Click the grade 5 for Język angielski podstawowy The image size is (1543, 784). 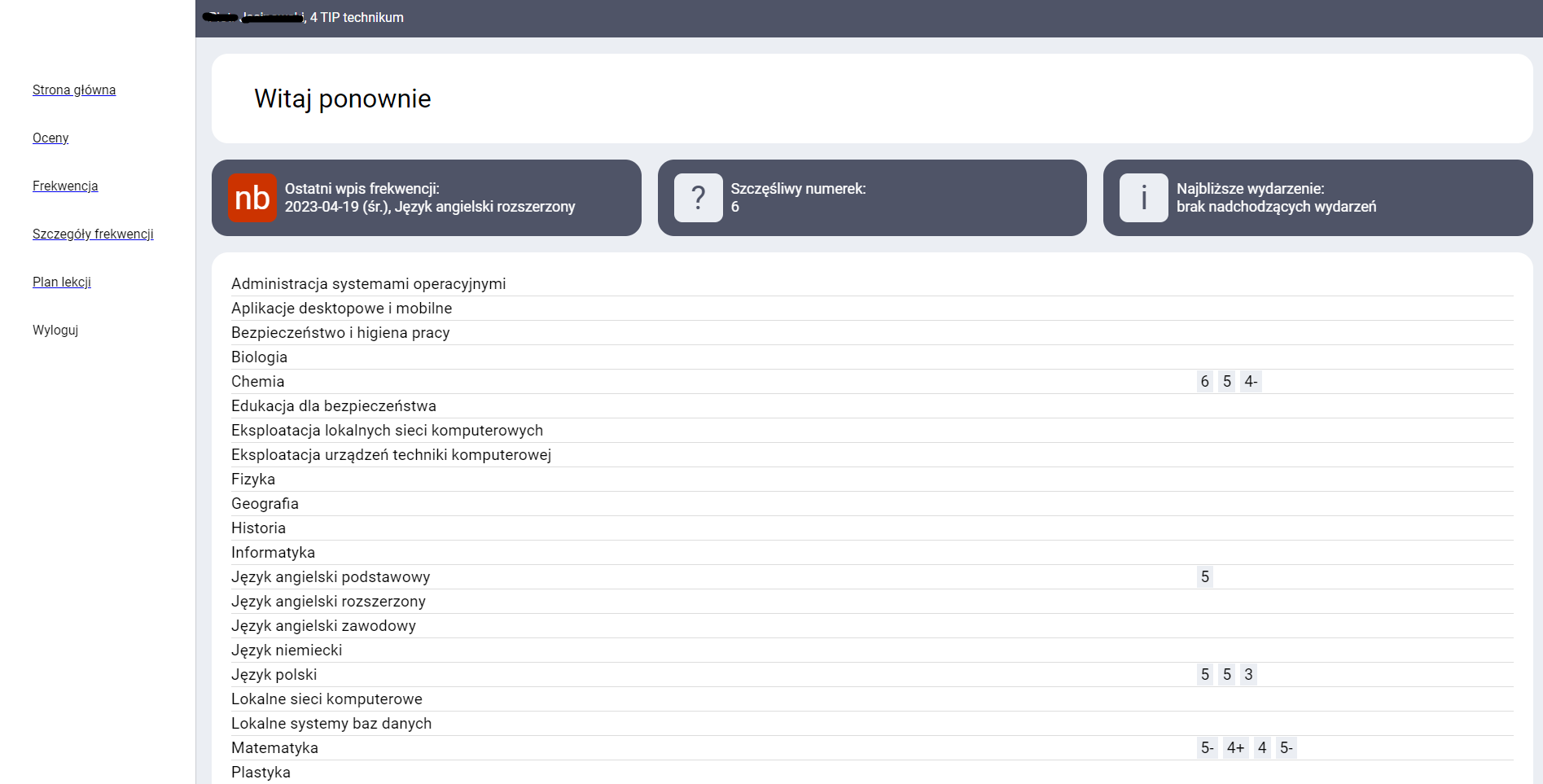(1206, 576)
